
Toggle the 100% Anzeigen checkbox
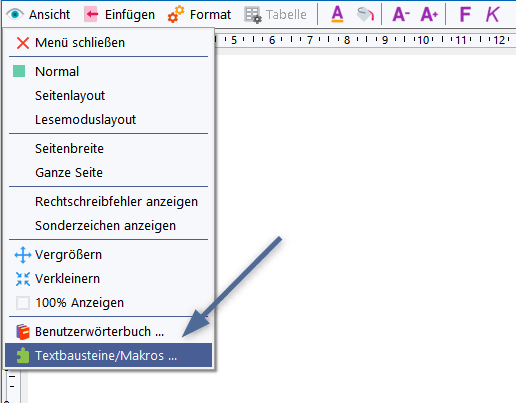click(23, 303)
